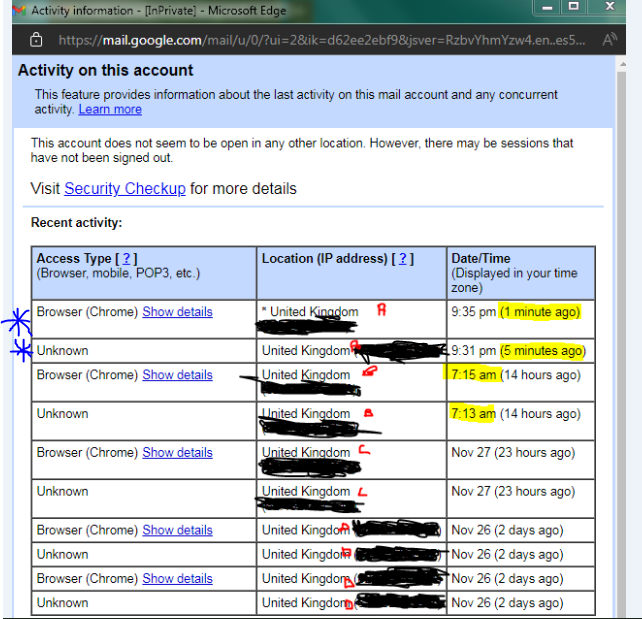Screen dimensions: 642x619
Task: Click the scroll up arrow of the scrollbar
Action: coord(622,64)
